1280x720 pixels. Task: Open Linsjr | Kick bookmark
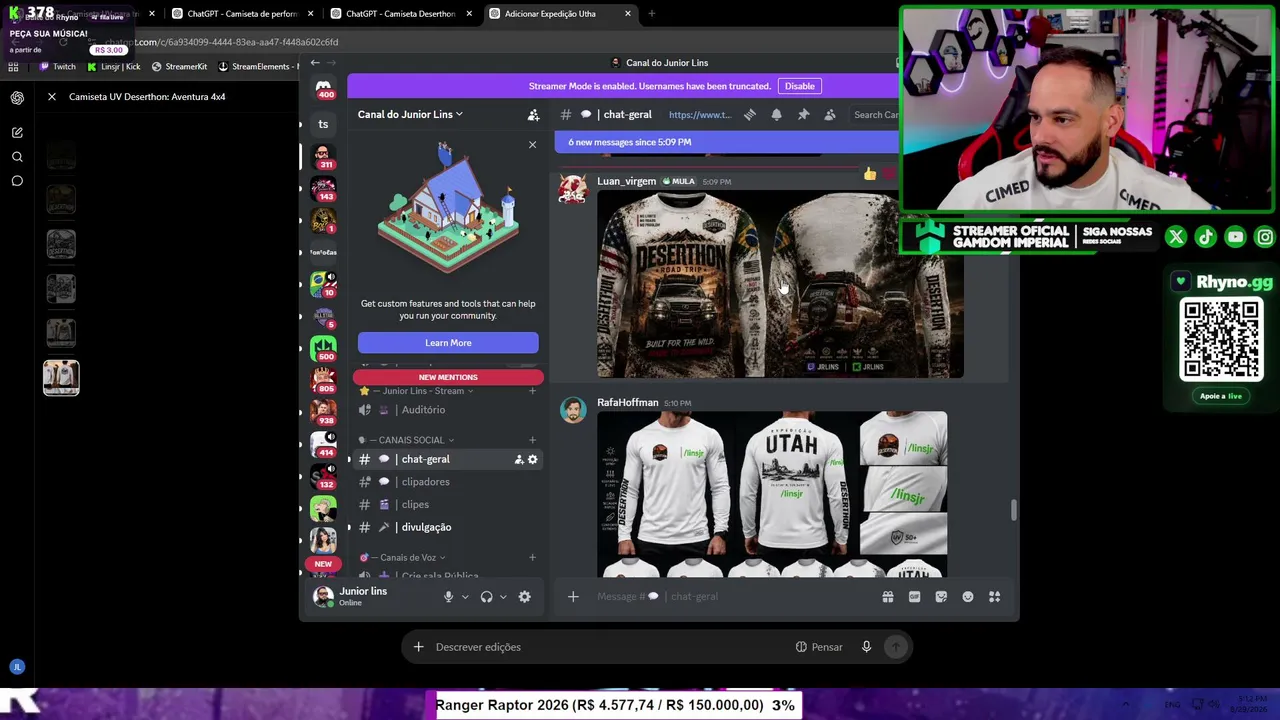pyautogui.click(x=114, y=67)
